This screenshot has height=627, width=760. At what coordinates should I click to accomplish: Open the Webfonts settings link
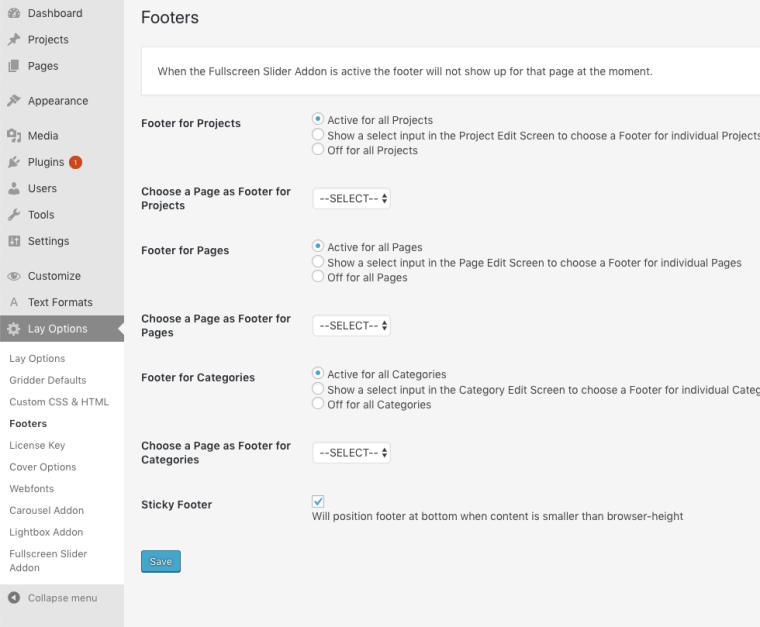[31, 489]
